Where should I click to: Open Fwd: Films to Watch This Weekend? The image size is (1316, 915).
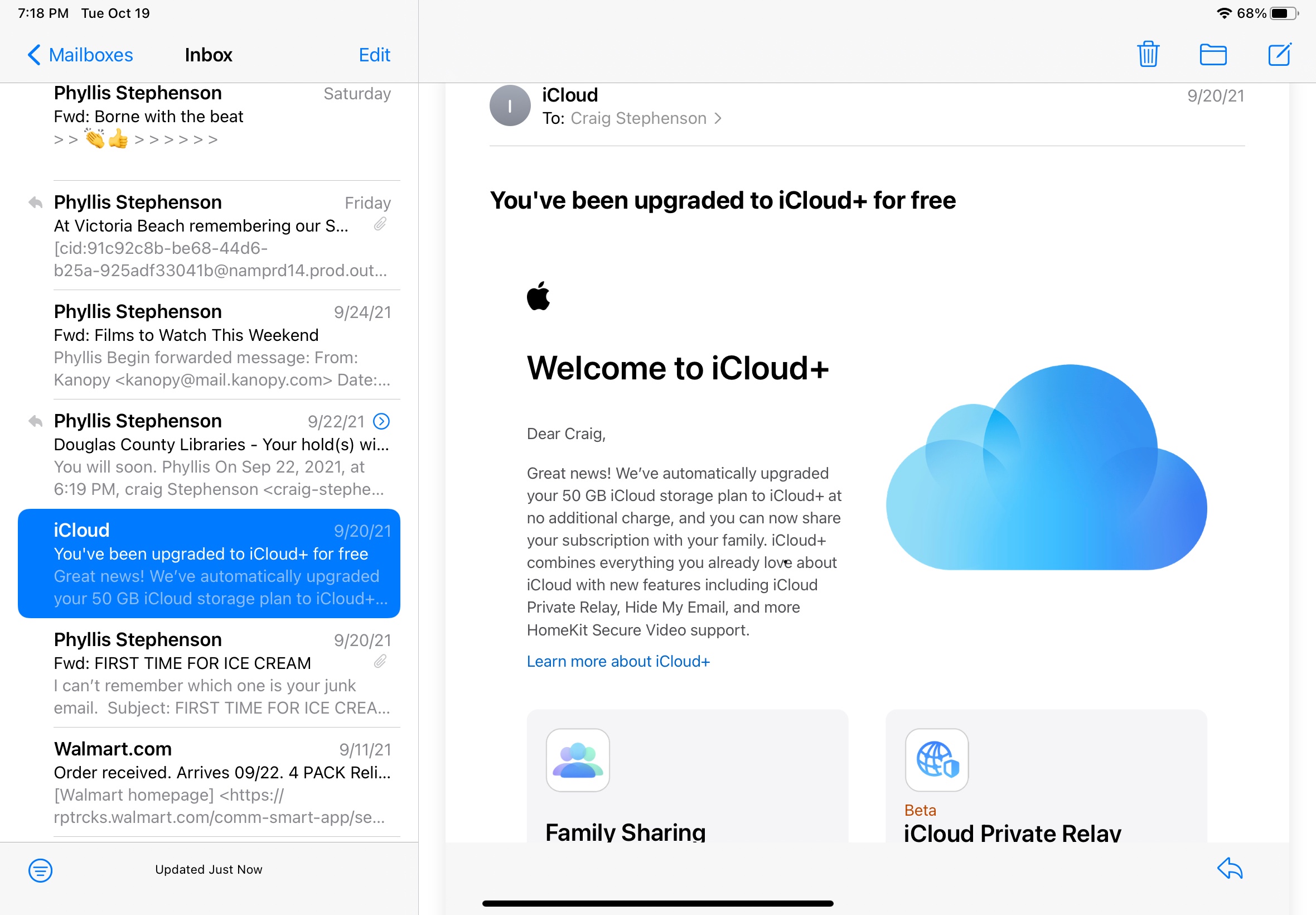[209, 345]
